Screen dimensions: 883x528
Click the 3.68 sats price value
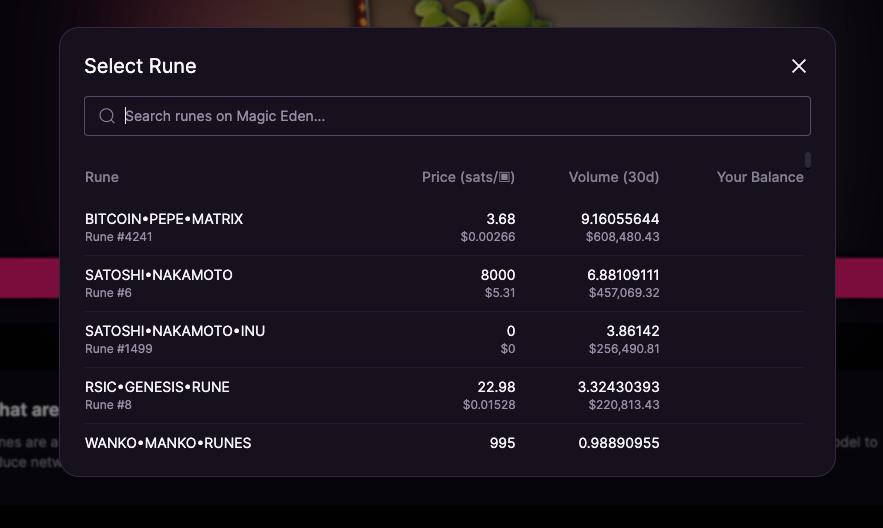501,219
